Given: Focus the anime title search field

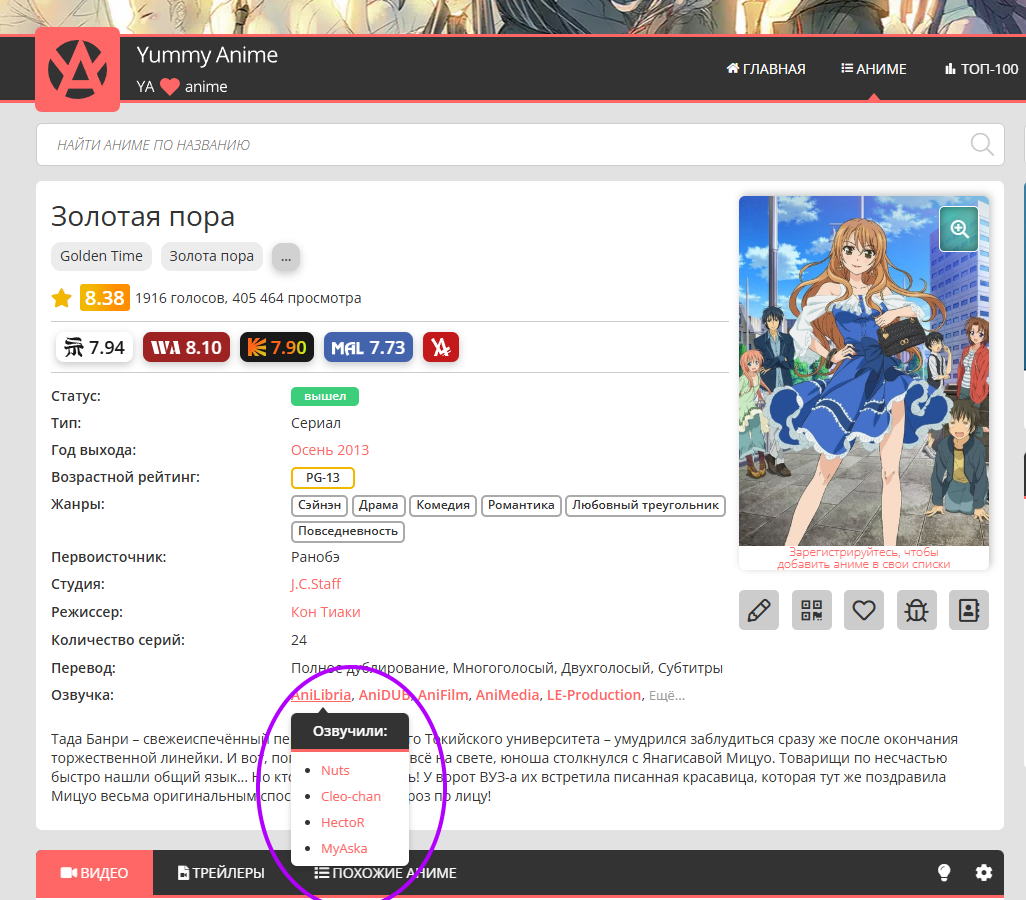Looking at the screenshot, I should [520, 145].
